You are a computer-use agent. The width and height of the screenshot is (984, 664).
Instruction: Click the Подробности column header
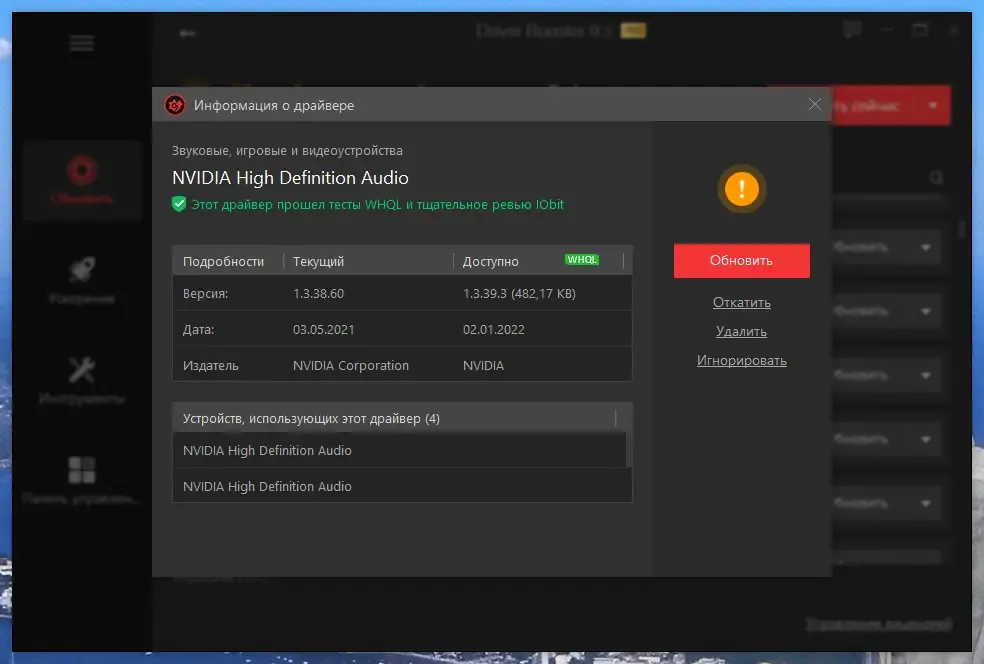click(x=223, y=261)
